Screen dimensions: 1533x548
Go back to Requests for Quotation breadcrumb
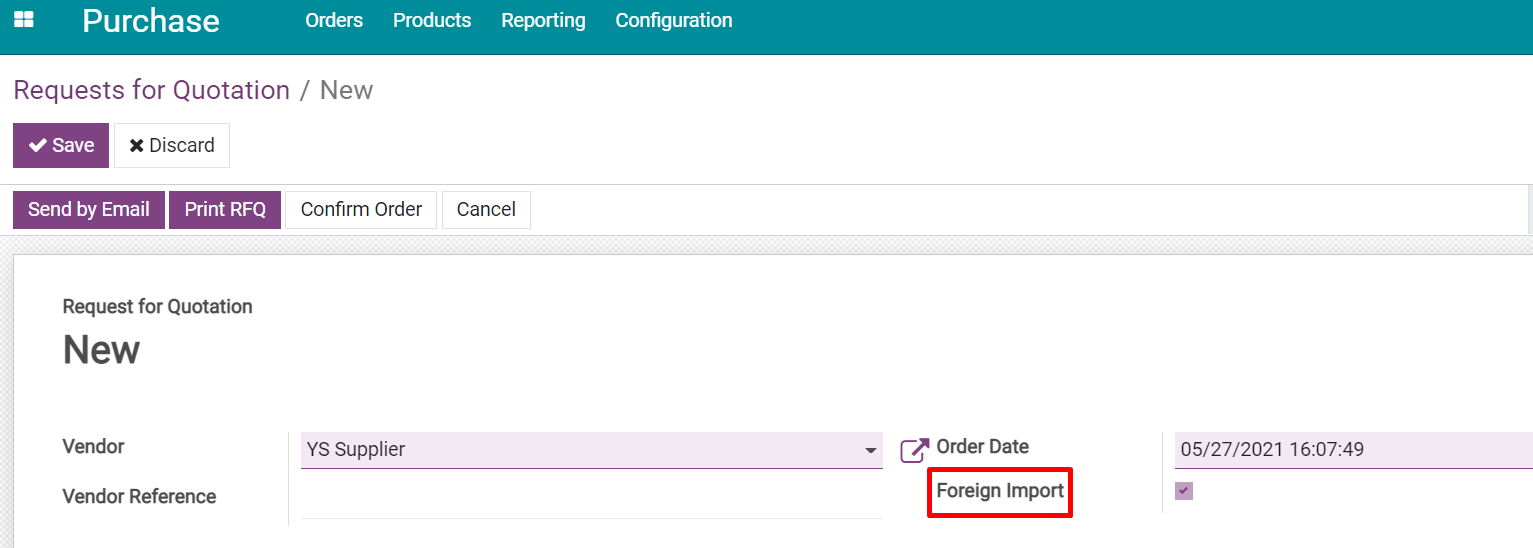(151, 90)
